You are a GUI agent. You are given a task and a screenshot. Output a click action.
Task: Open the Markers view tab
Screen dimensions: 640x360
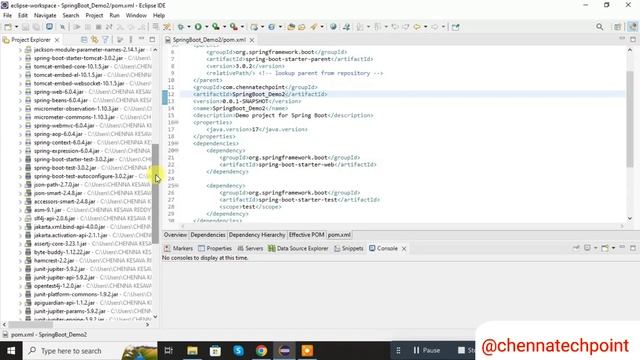(x=178, y=248)
